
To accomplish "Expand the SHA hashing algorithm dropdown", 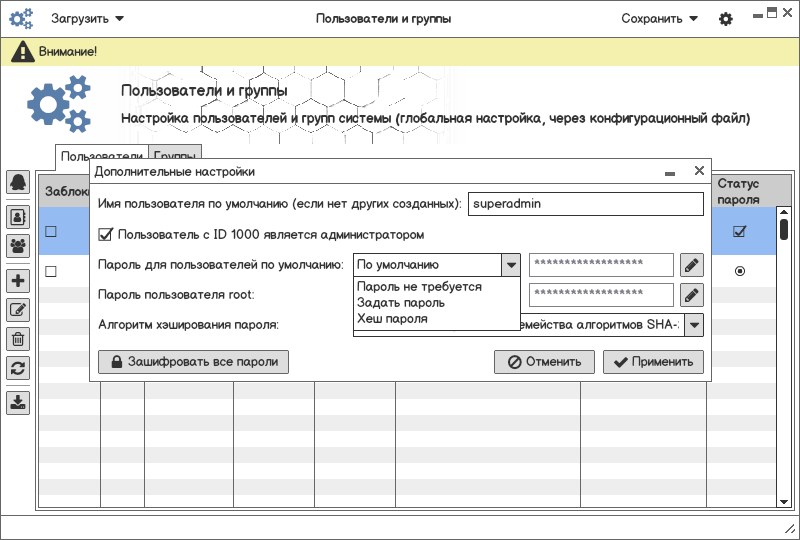I will pyautogui.click(x=693, y=325).
